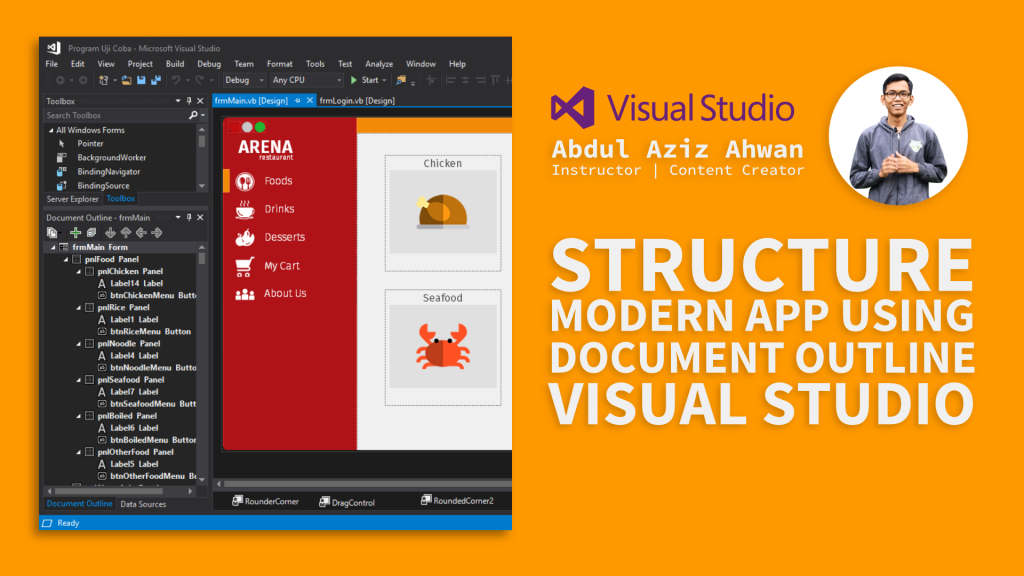The image size is (1024, 576).
Task: Open the Toolbox window options dropdown
Action: coord(178,101)
